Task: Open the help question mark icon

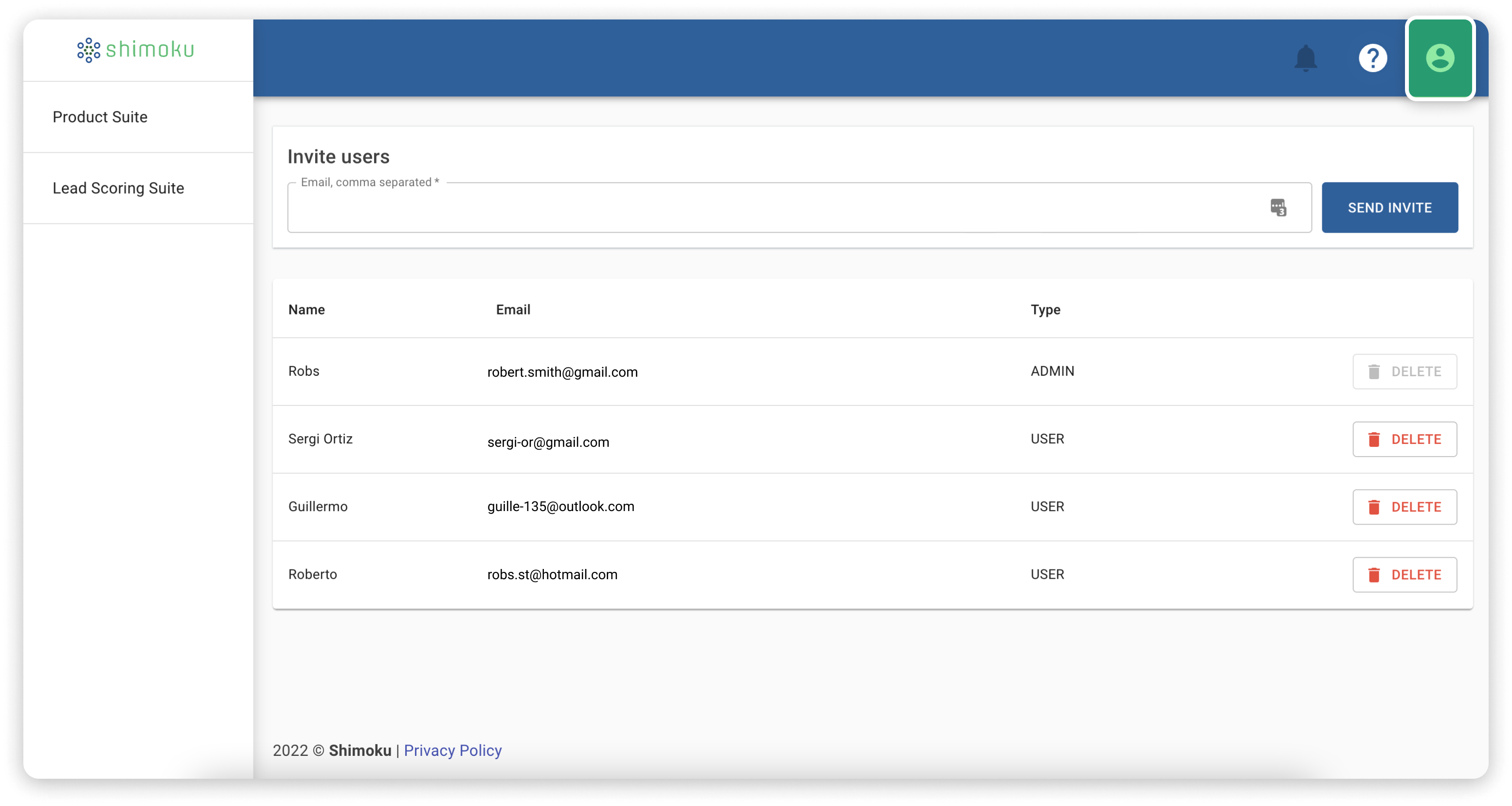Action: coord(1372,58)
